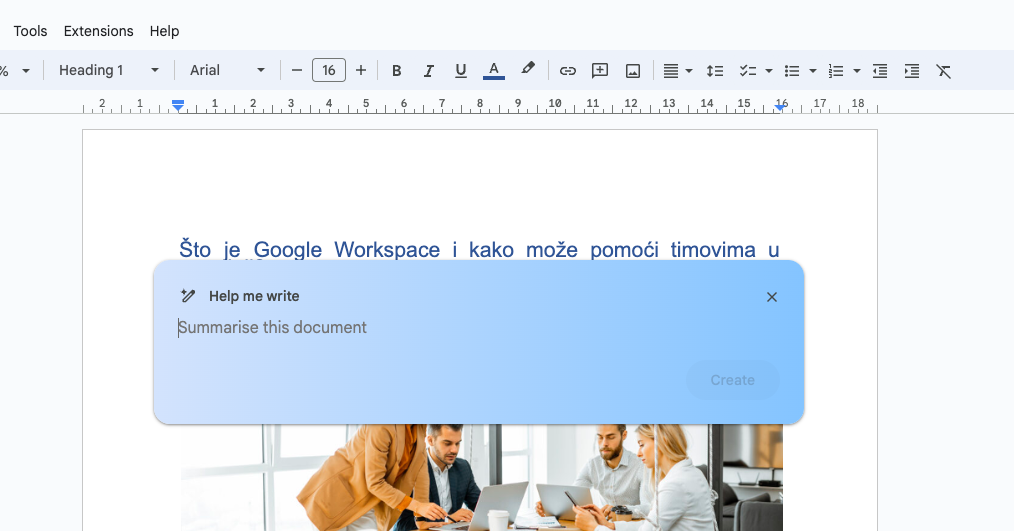Click the font size field showing 16
Viewport: 1014px width, 531px height.
click(x=329, y=70)
